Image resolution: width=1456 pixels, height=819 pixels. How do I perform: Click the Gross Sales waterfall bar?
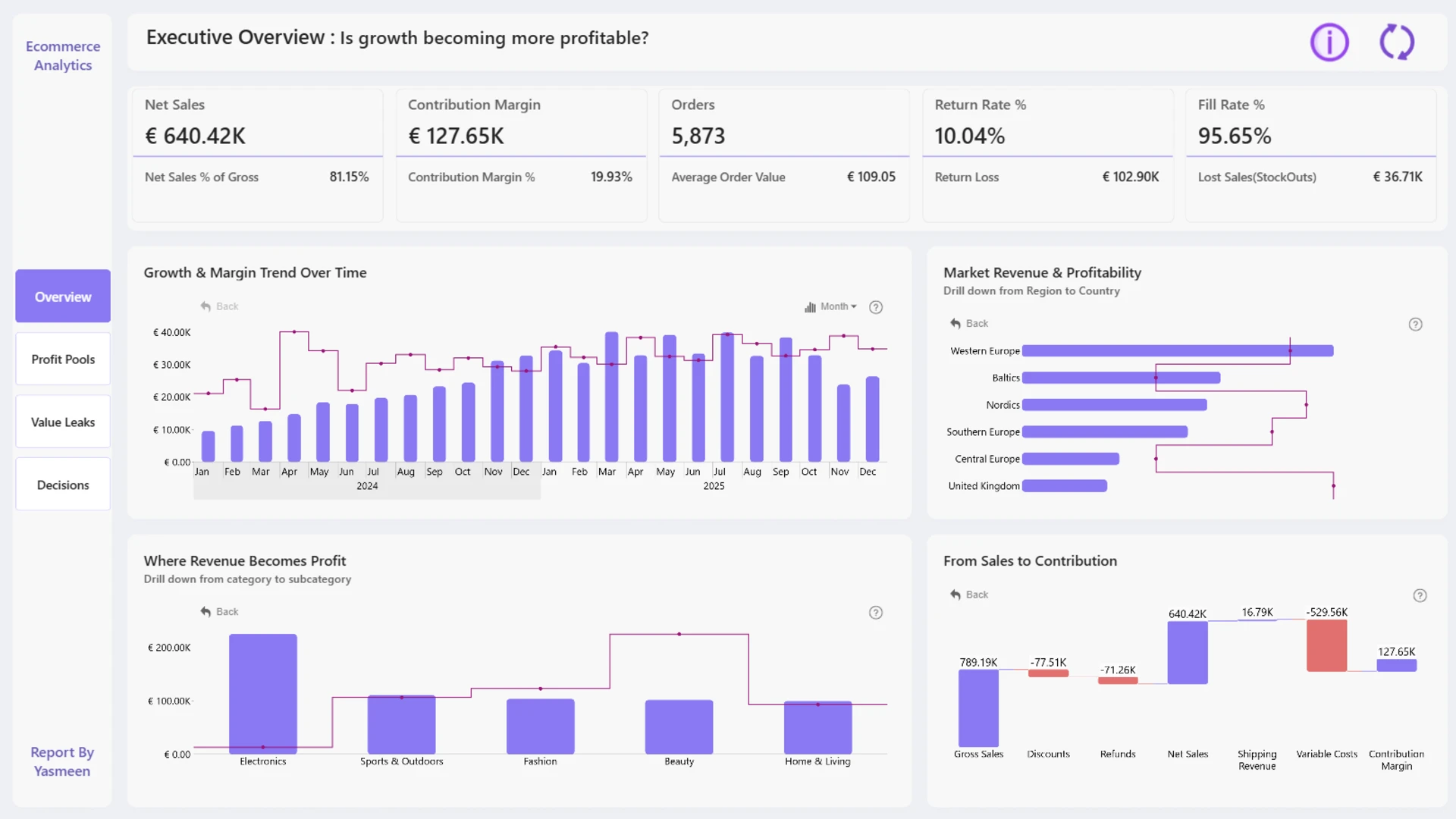coord(978,709)
